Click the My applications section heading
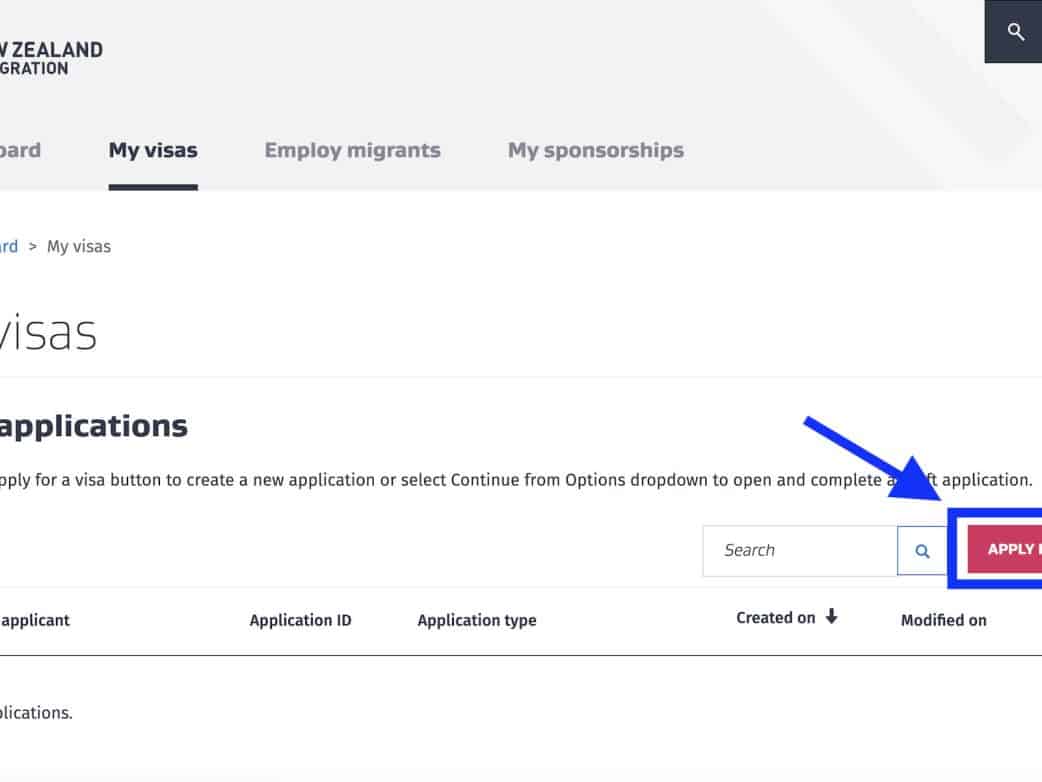This screenshot has width=1042, height=782. pyautogui.click(x=92, y=426)
